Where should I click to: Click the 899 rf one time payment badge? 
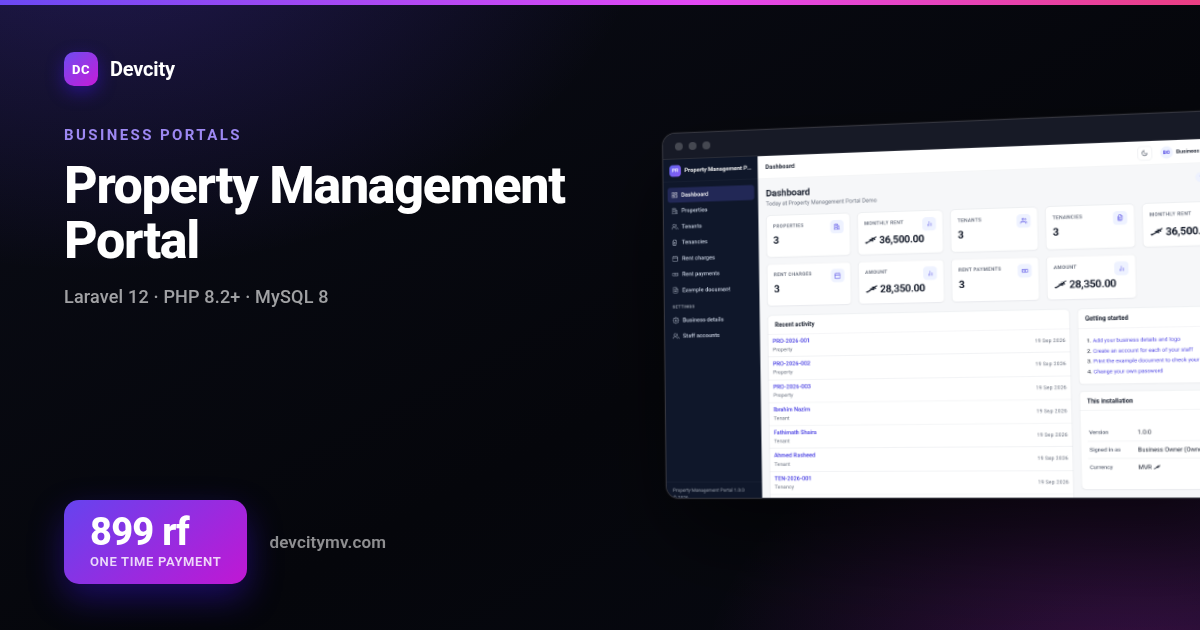(x=155, y=542)
